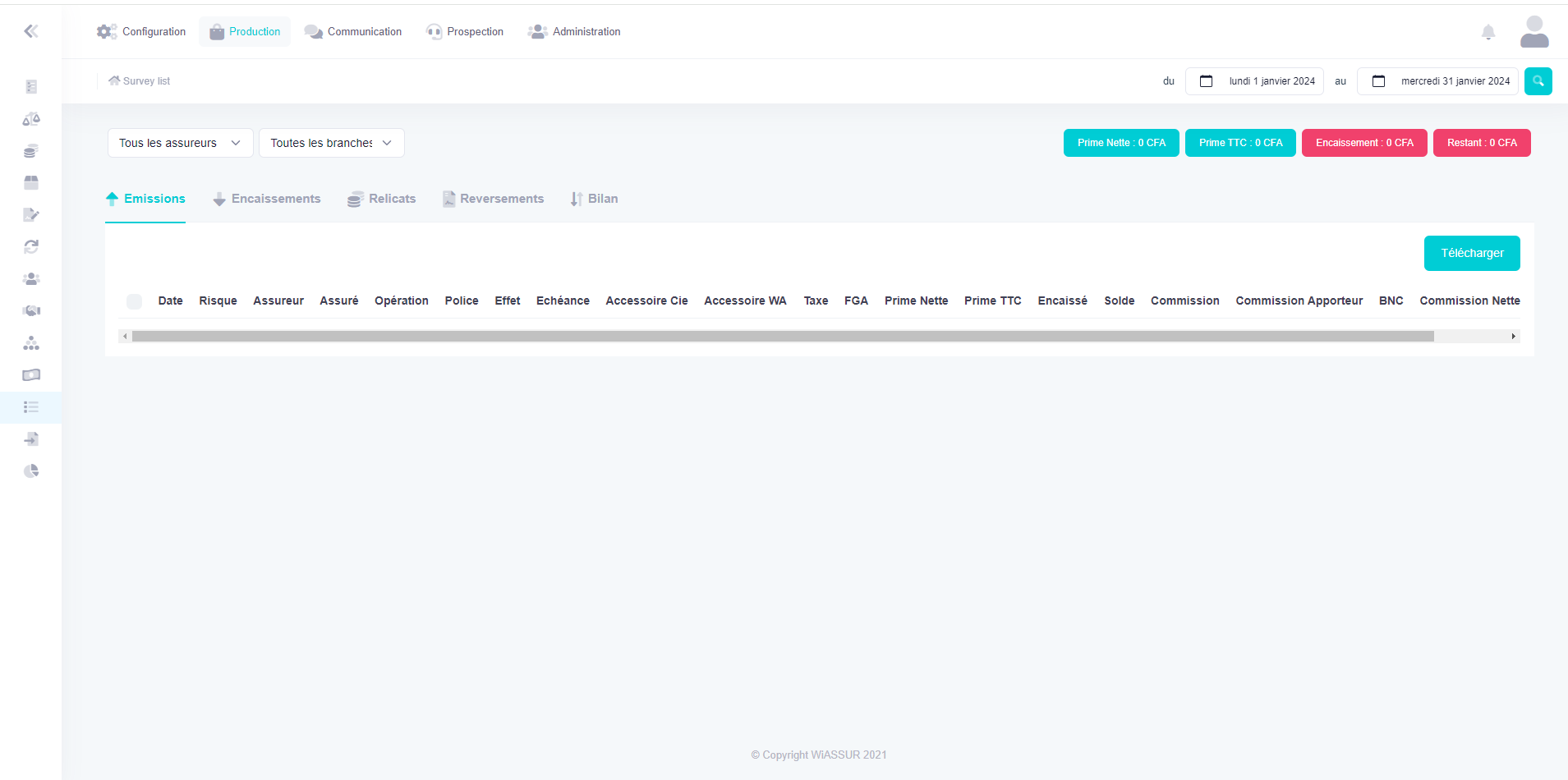Screen dimensions: 1568x780
Task: Click the handshake icon in sidebar
Action: [31, 310]
